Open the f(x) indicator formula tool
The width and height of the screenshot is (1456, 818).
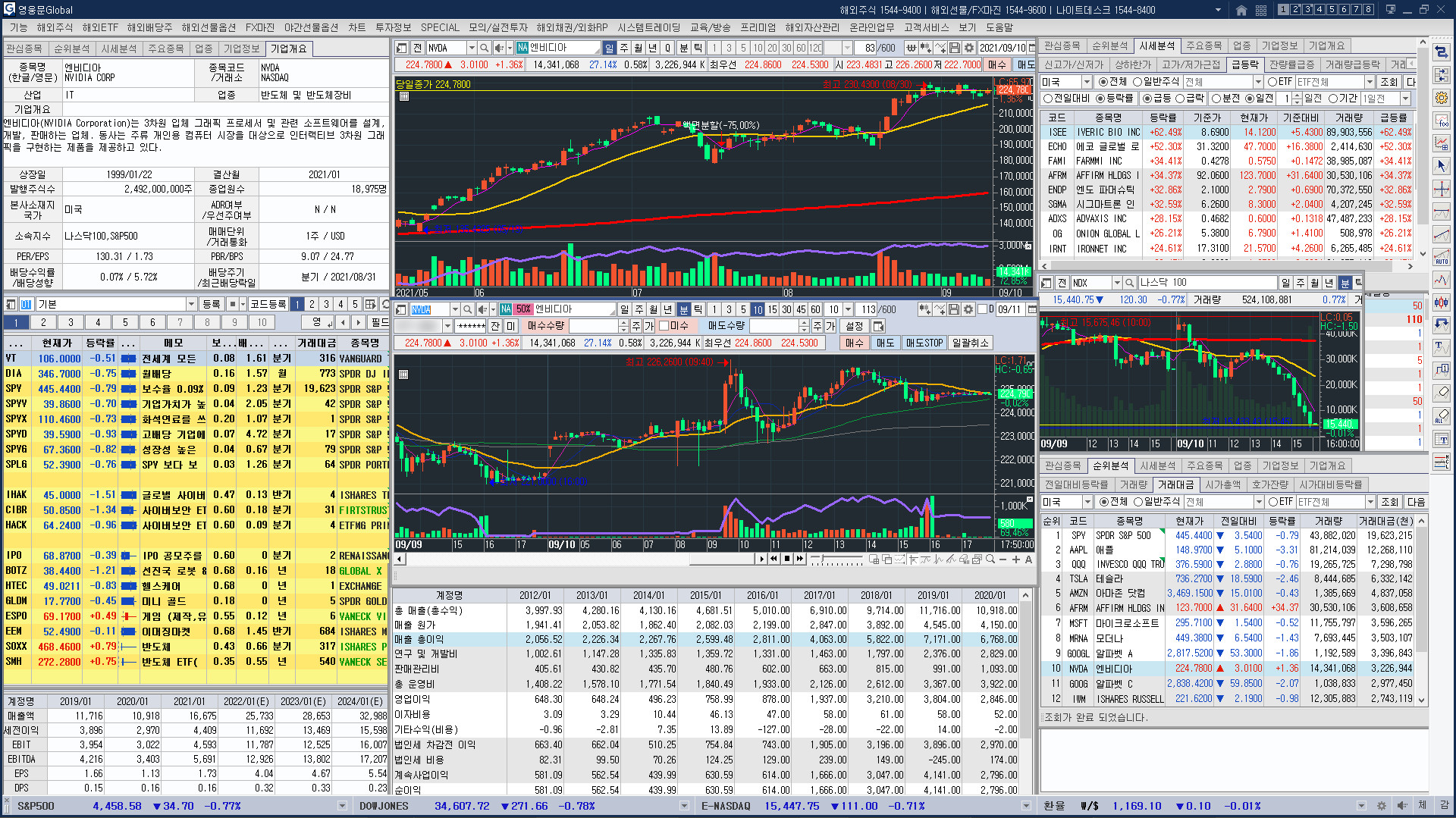1442,121
